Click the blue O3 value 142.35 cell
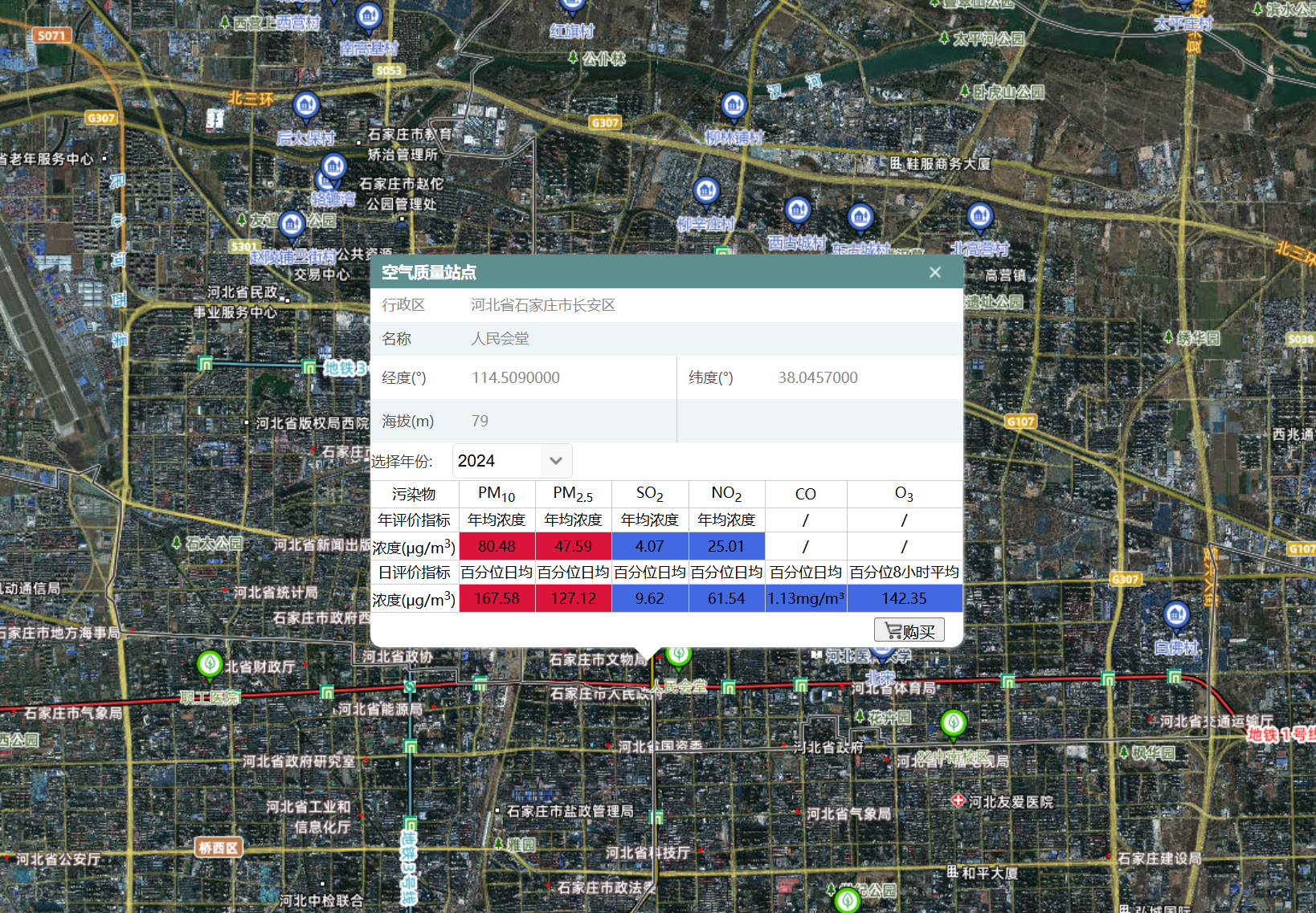Image resolution: width=1316 pixels, height=913 pixels. point(904,598)
